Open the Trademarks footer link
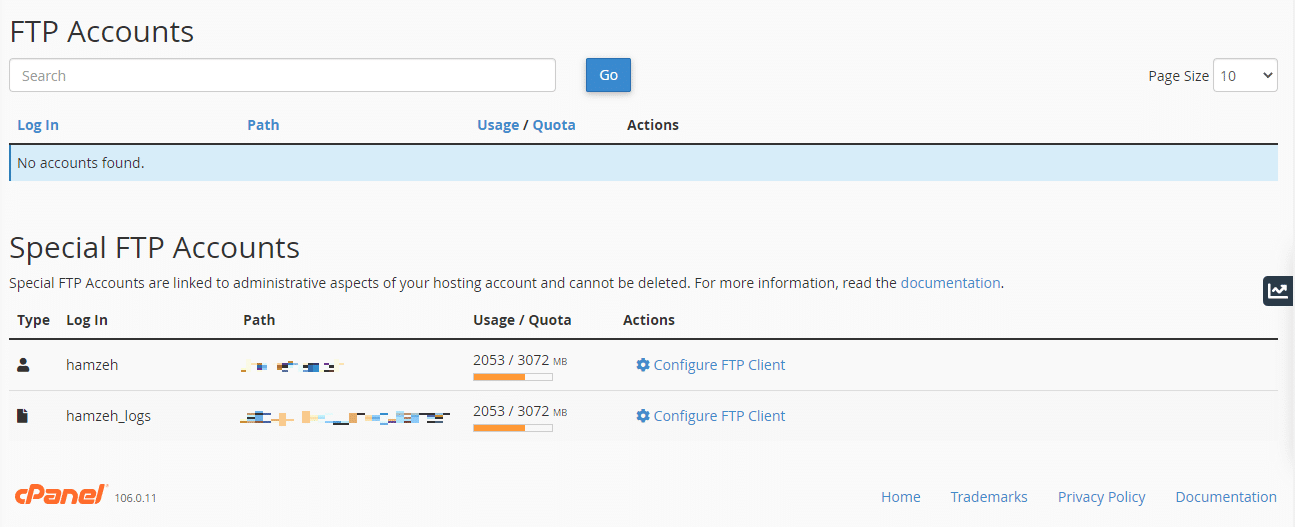This screenshot has height=527, width=1295. (x=988, y=497)
